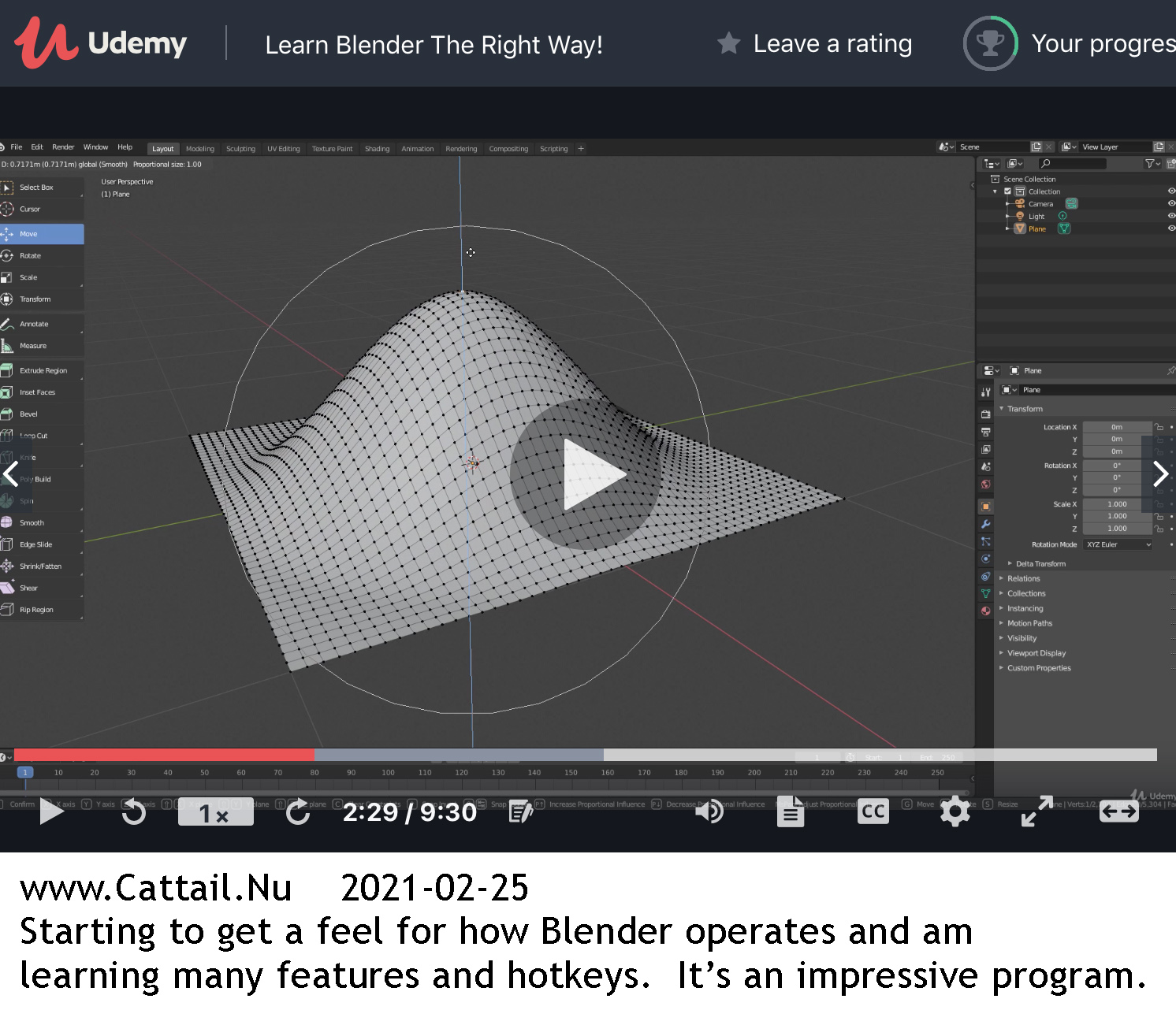Select the Shrink/Fatten tool
This screenshot has height=1010, width=1176.
(42, 566)
